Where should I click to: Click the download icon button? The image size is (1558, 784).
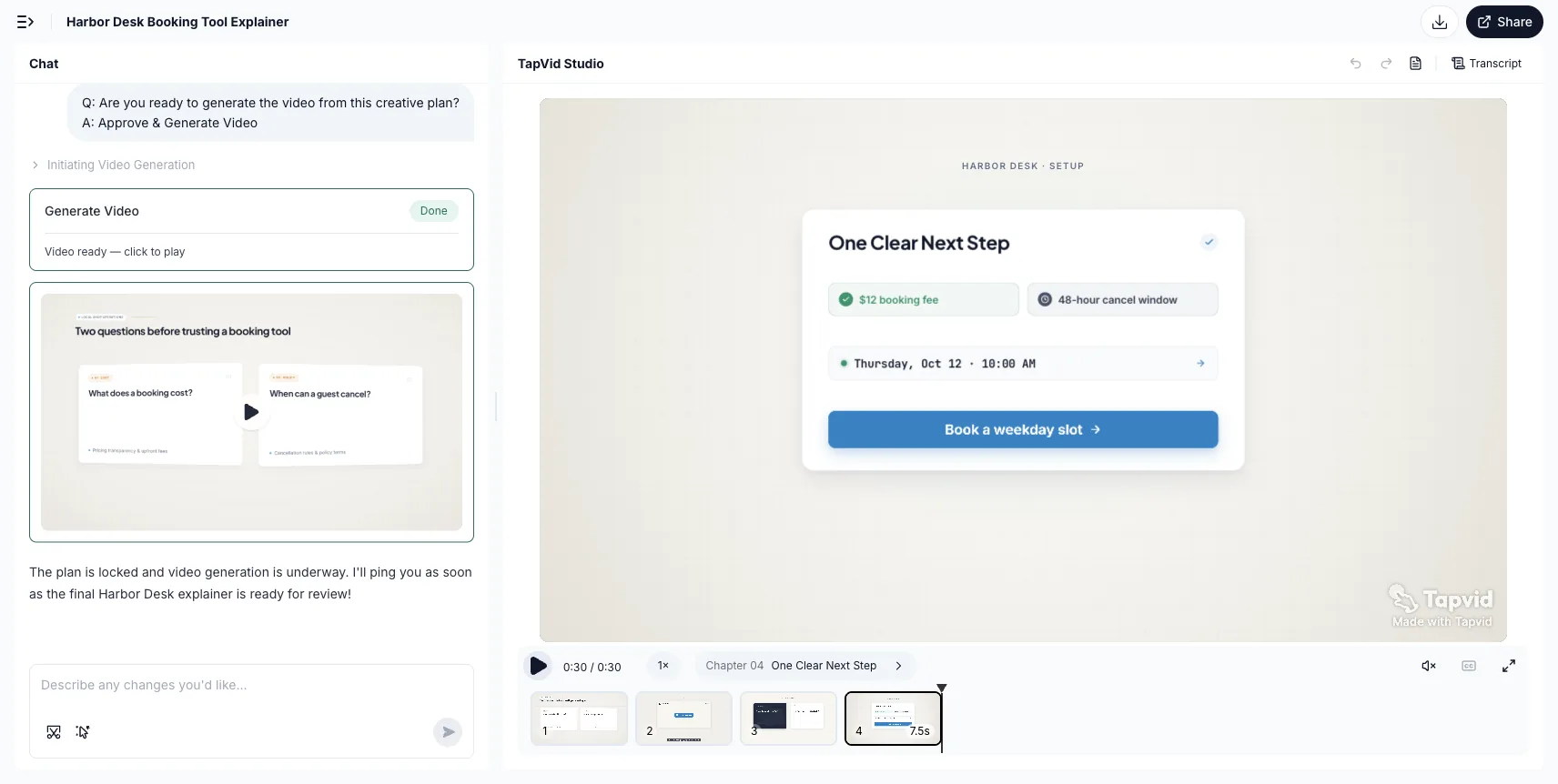(1440, 22)
